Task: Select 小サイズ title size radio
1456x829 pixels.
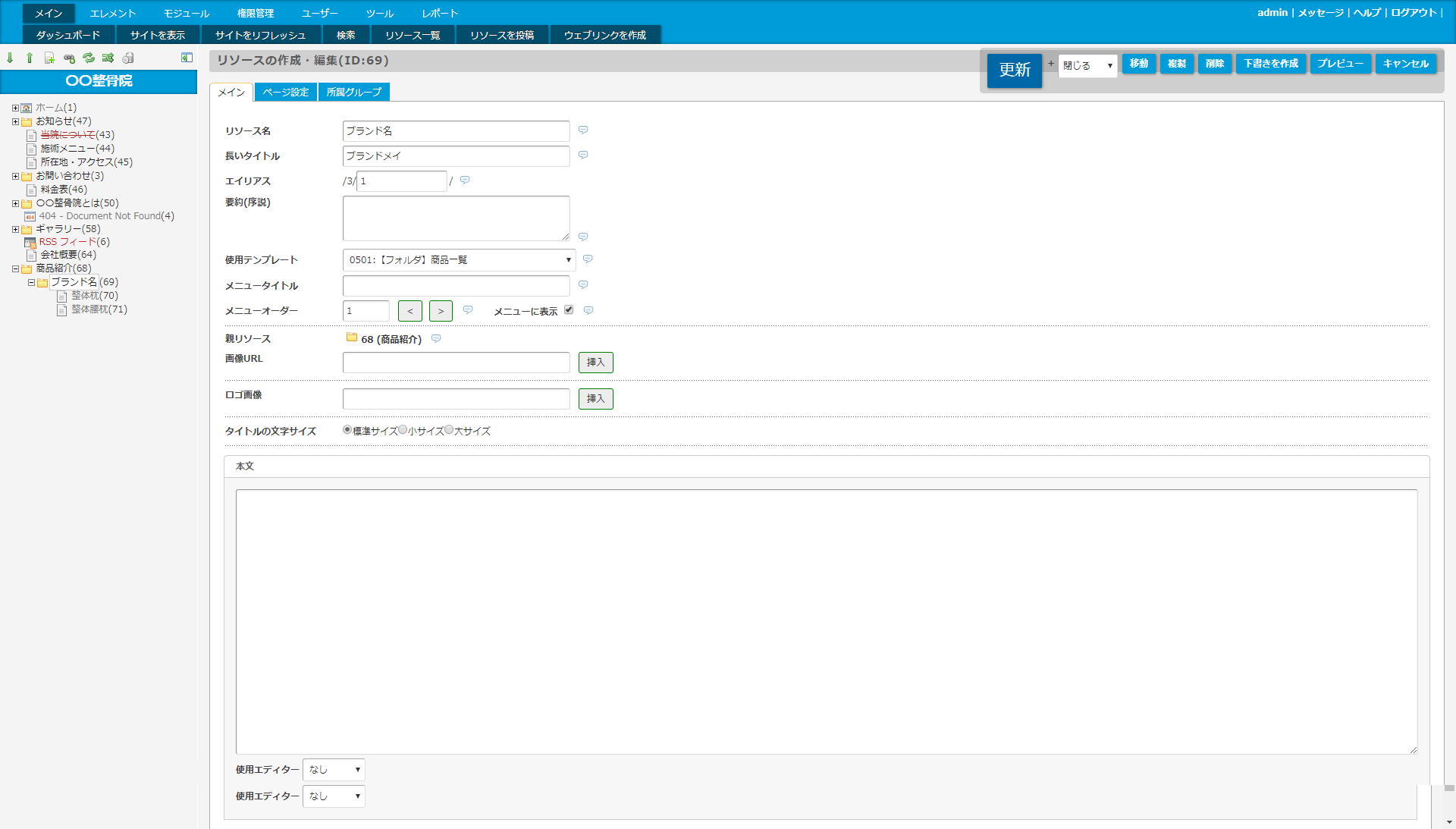Action: pos(403,430)
